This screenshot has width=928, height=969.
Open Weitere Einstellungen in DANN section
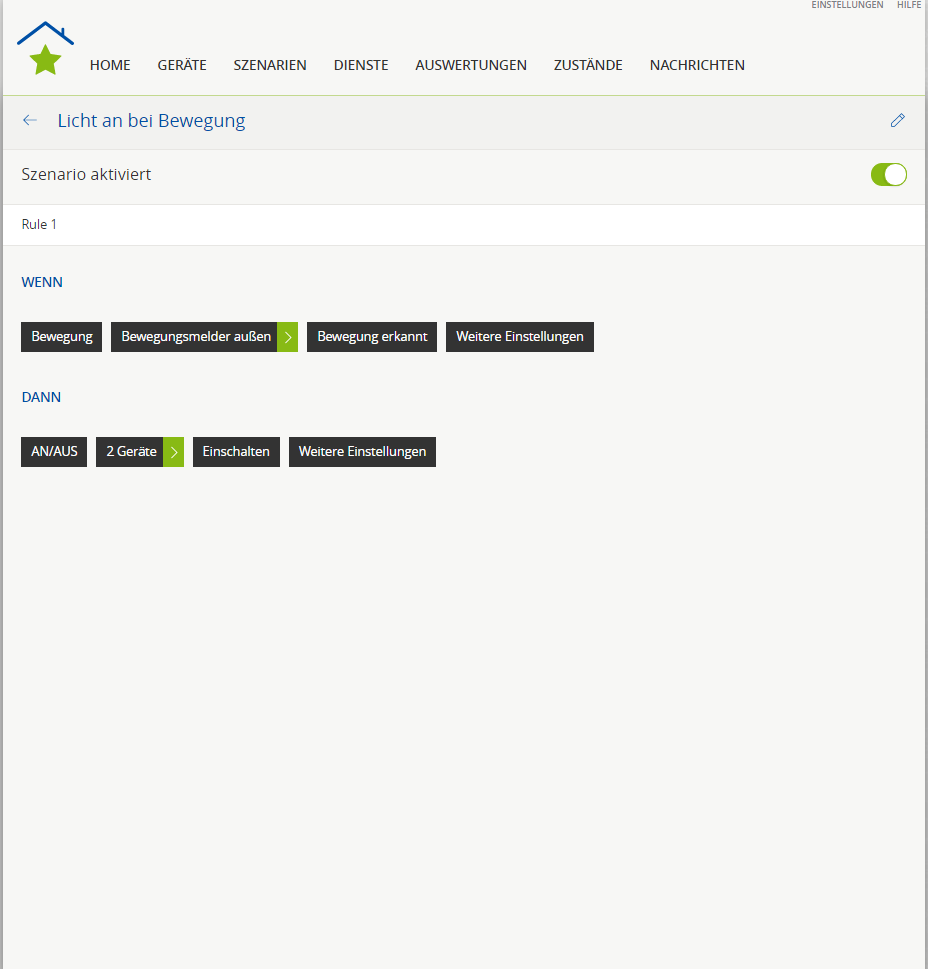(x=362, y=452)
